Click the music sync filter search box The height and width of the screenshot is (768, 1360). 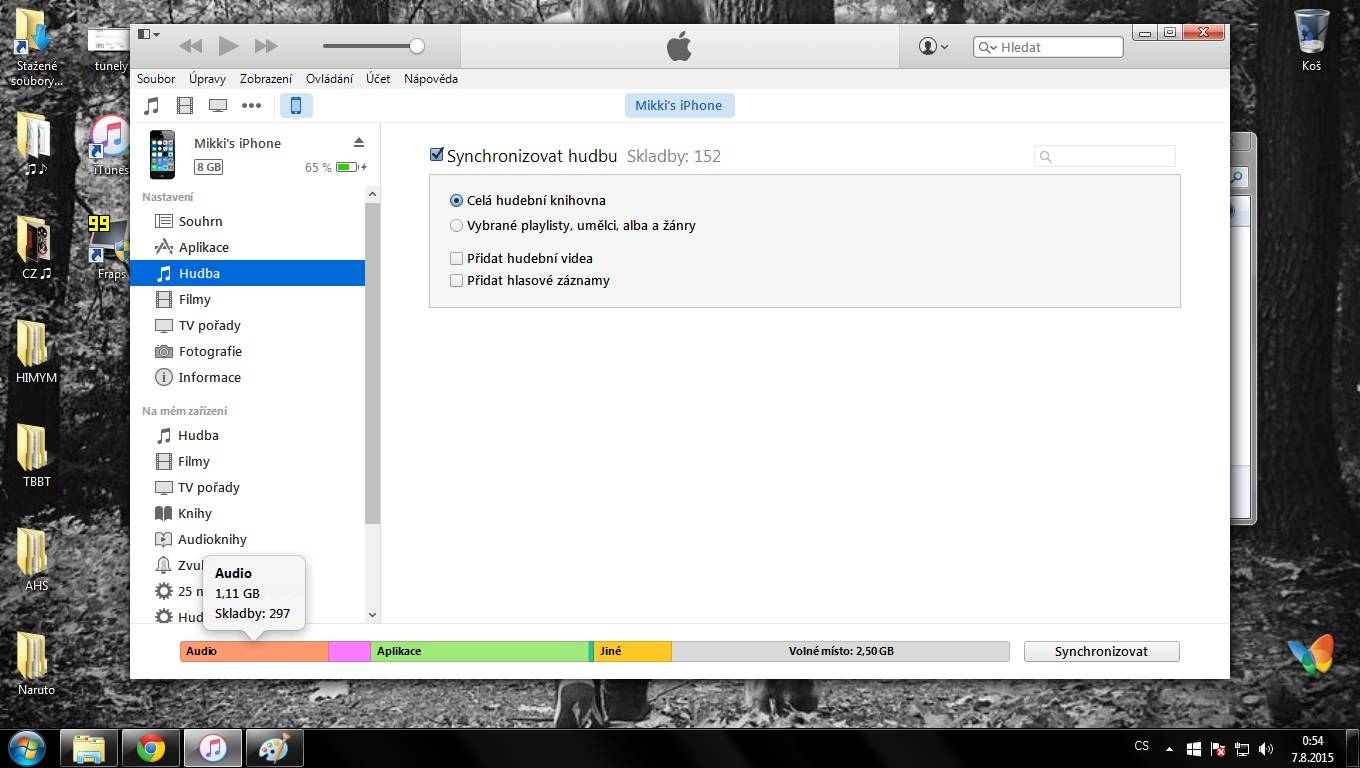1105,156
